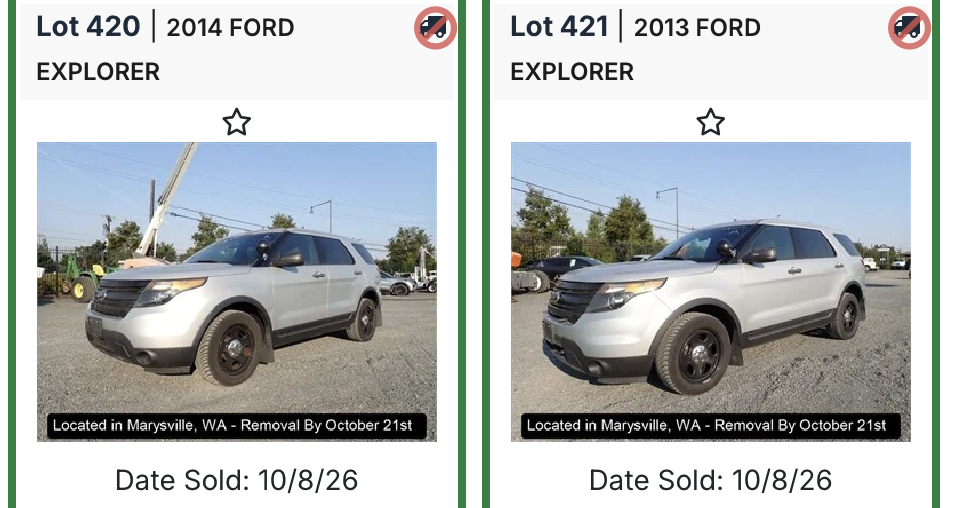Click the front wheel of the 2013 Explorer
The height and width of the screenshot is (508, 958).
tap(692, 353)
